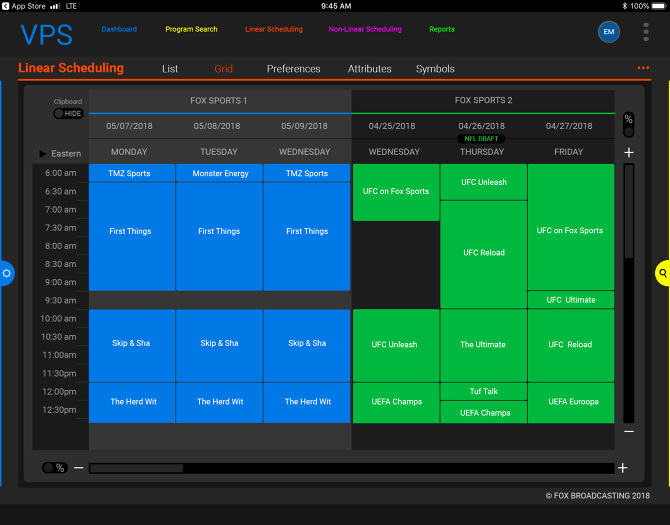The height and width of the screenshot is (525, 670).
Task: Open the Attributes tab
Action: click(x=370, y=69)
